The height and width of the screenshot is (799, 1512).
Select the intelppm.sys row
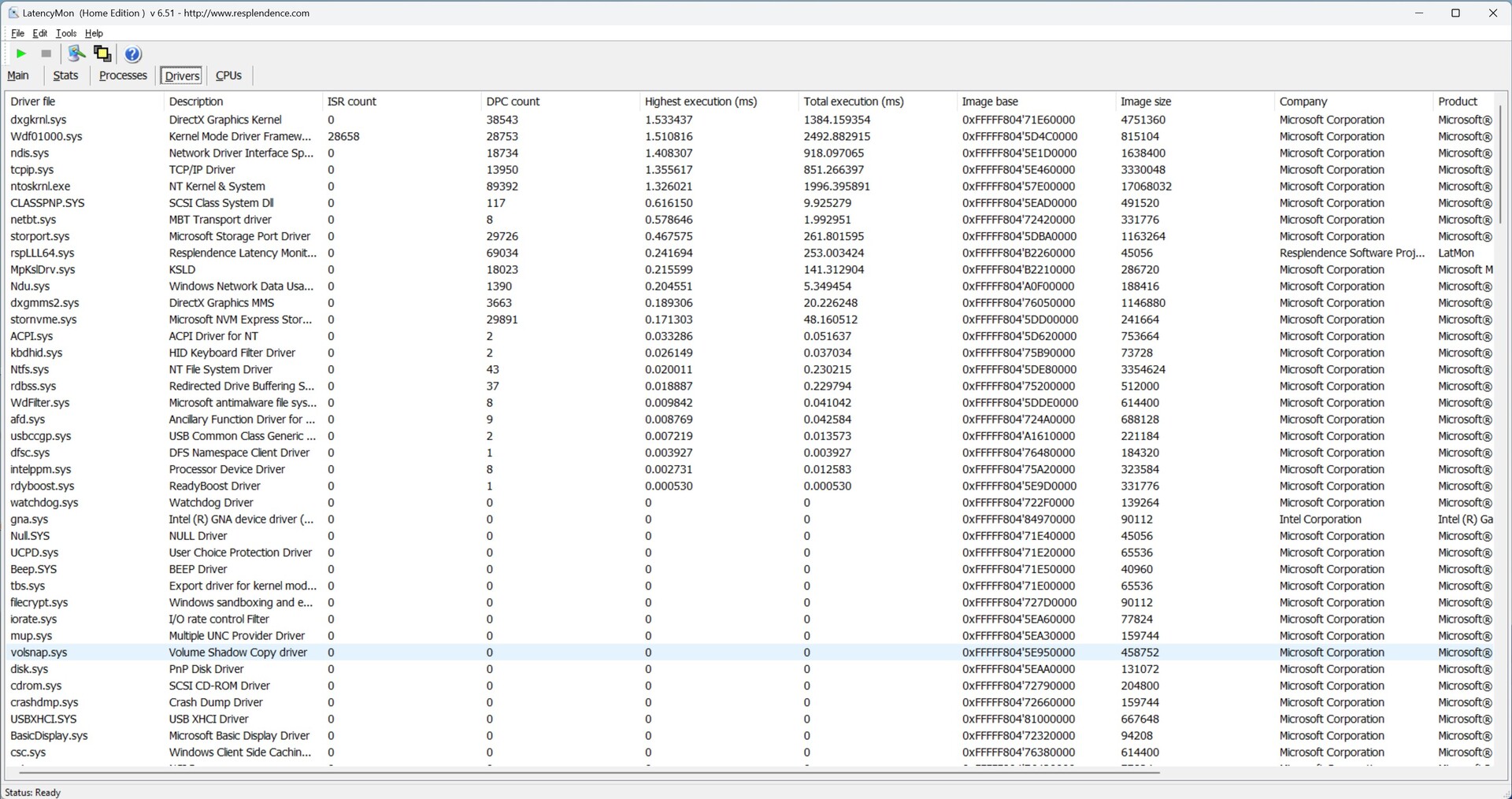(x=750, y=469)
